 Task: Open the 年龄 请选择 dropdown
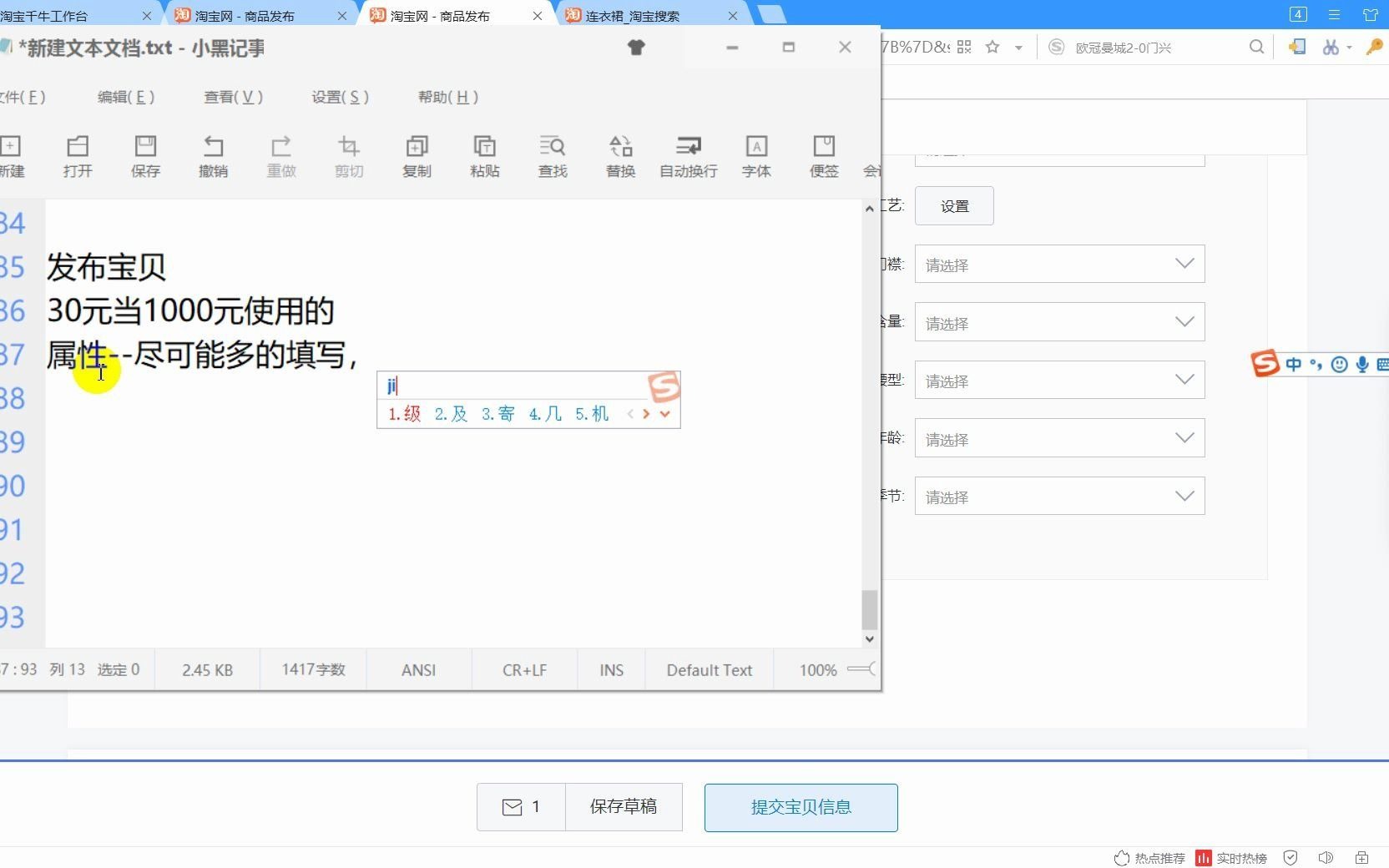(x=1060, y=438)
